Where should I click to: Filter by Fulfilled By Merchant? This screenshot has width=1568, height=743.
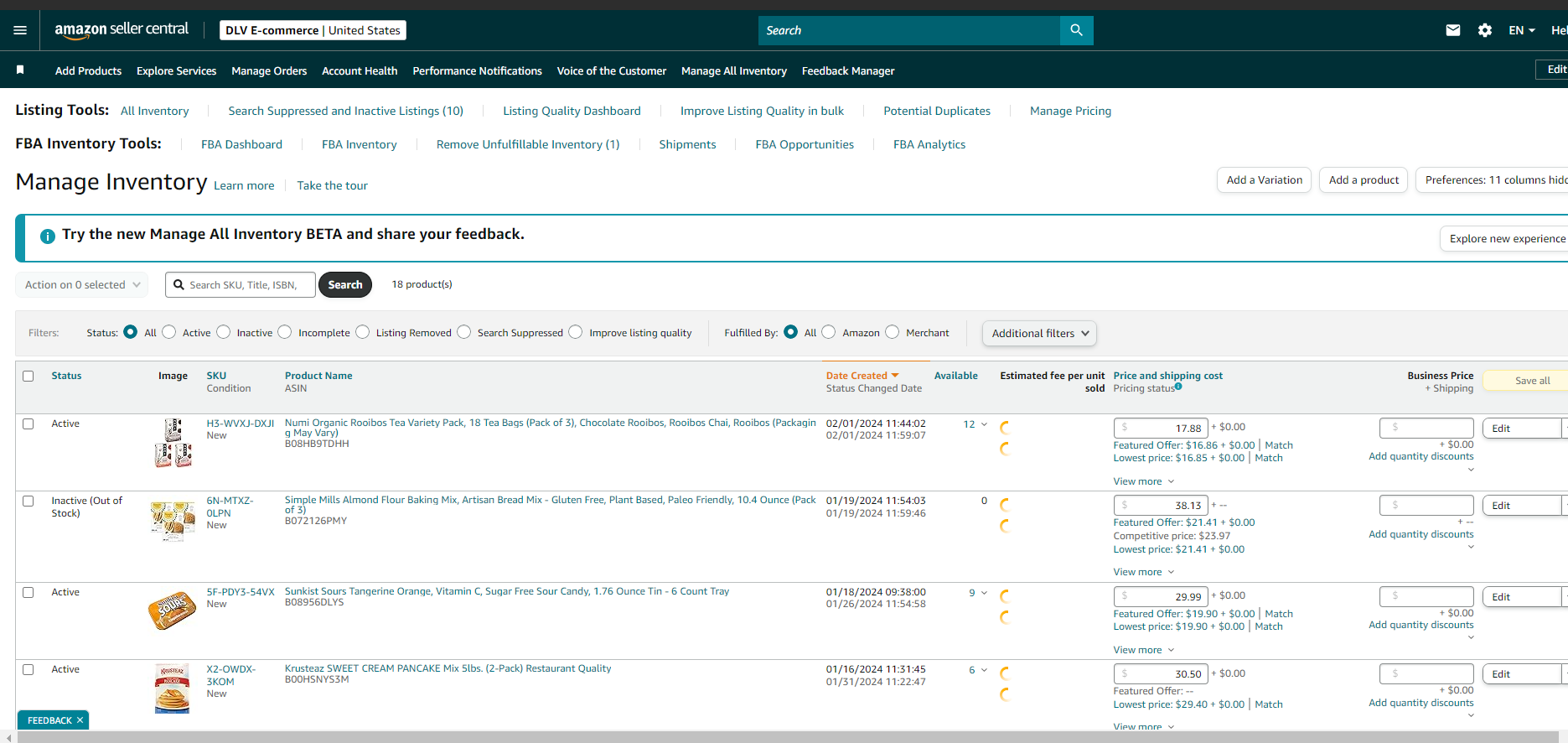click(x=893, y=332)
